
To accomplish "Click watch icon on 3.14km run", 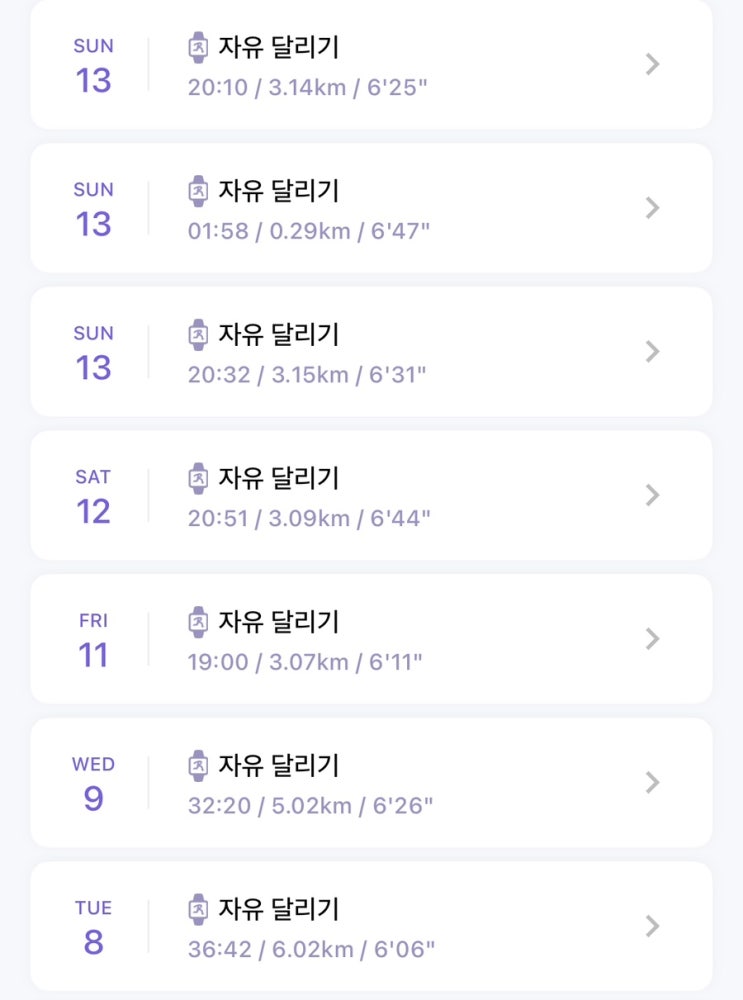I will click(198, 47).
